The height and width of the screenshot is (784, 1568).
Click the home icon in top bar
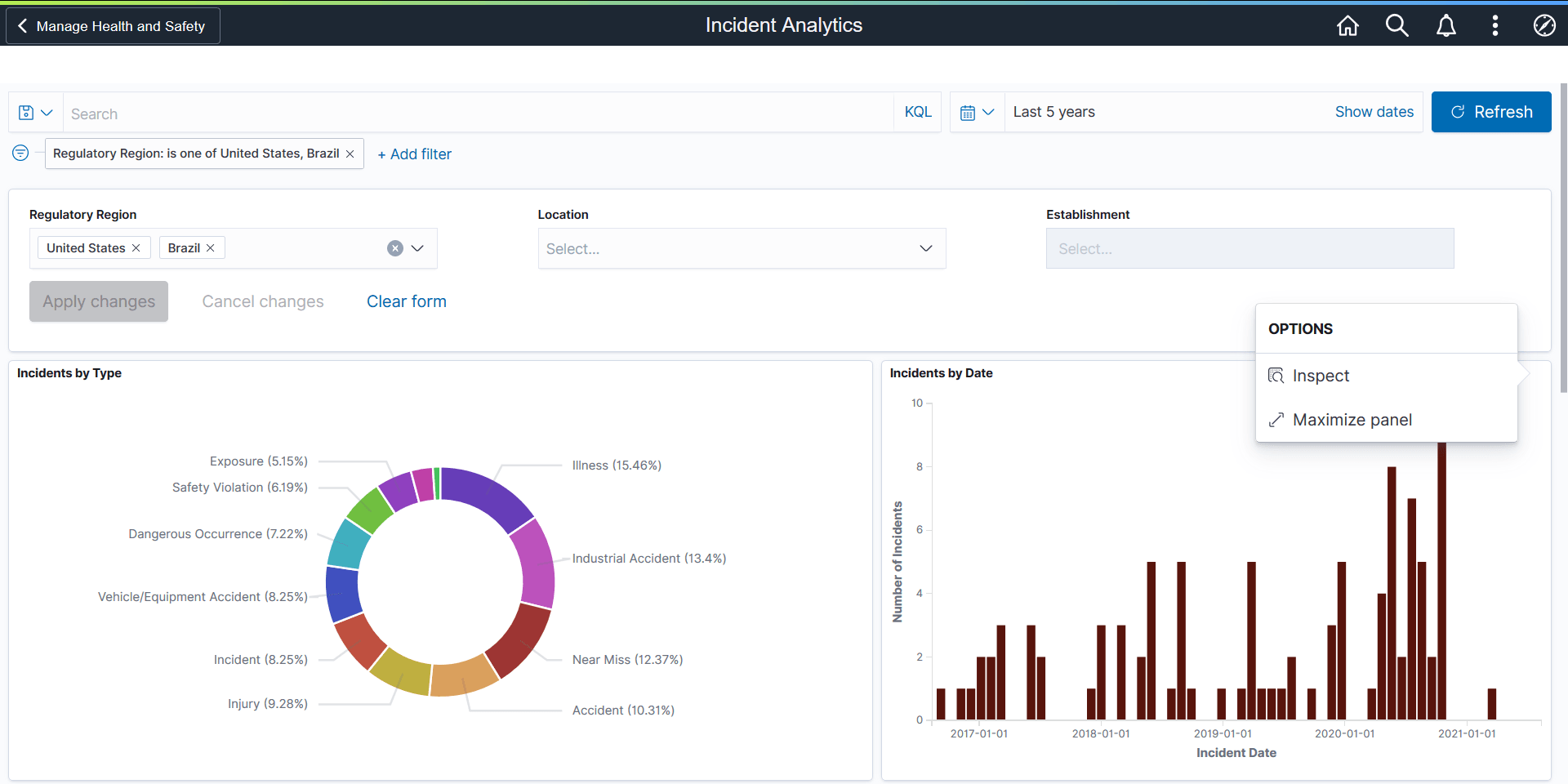click(1347, 25)
